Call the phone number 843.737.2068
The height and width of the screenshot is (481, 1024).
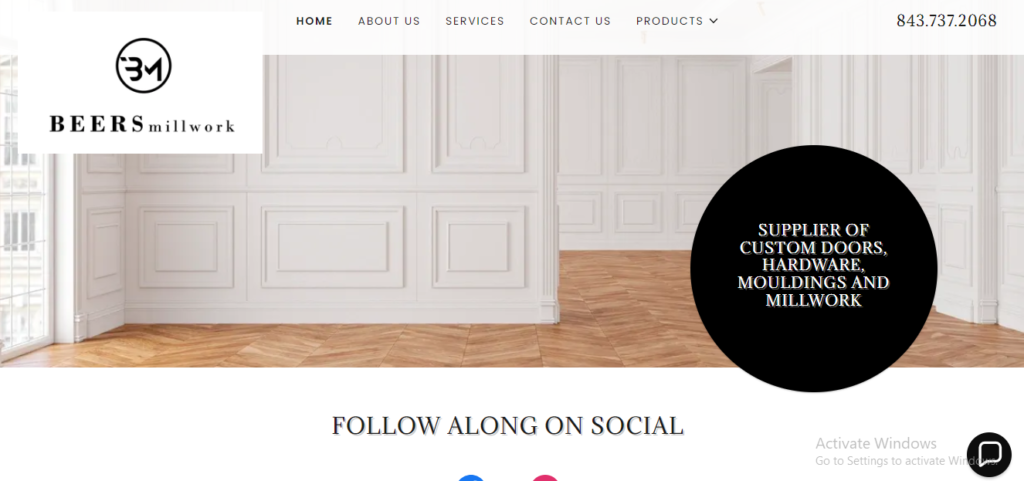point(946,21)
